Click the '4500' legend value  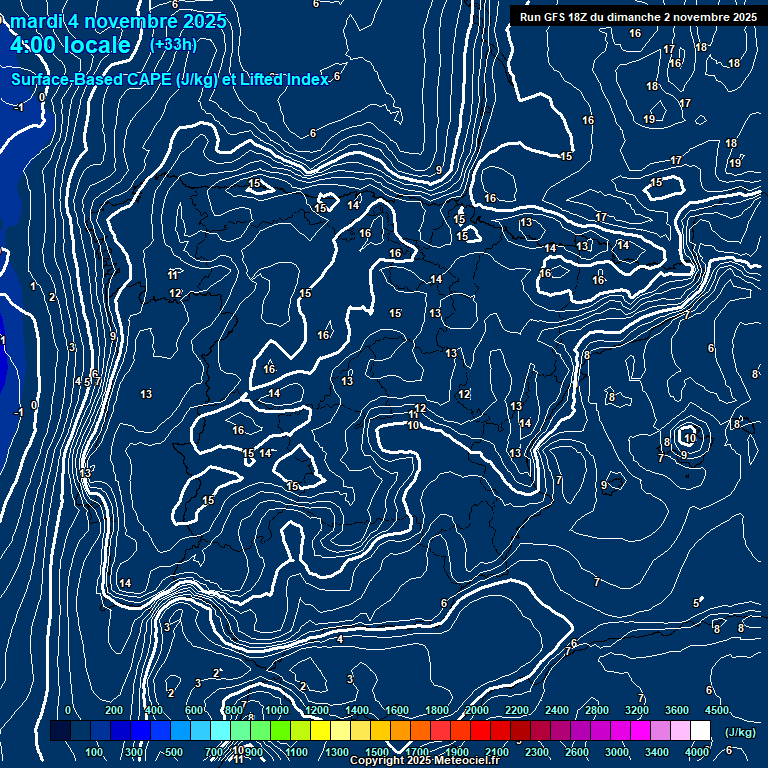(x=717, y=710)
